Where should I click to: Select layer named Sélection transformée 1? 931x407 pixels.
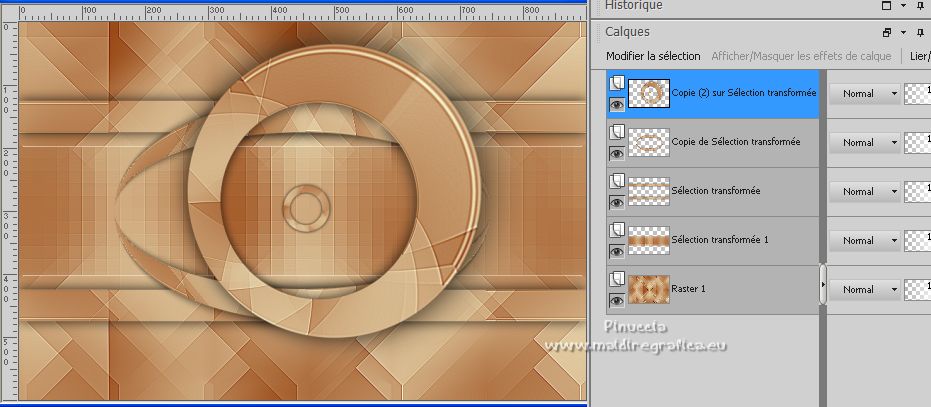(x=720, y=239)
